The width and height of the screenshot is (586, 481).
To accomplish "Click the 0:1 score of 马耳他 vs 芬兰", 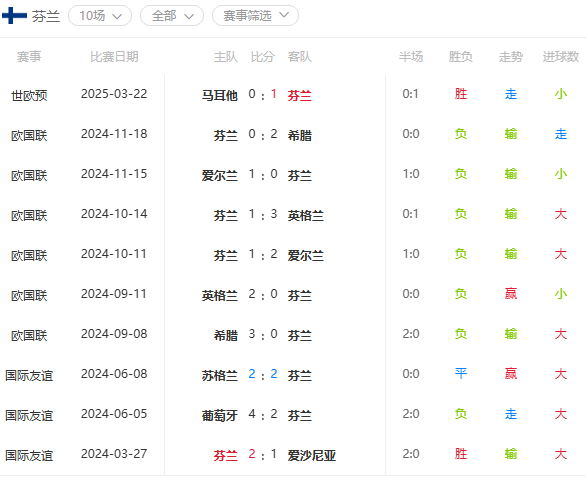I will (x=263, y=95).
